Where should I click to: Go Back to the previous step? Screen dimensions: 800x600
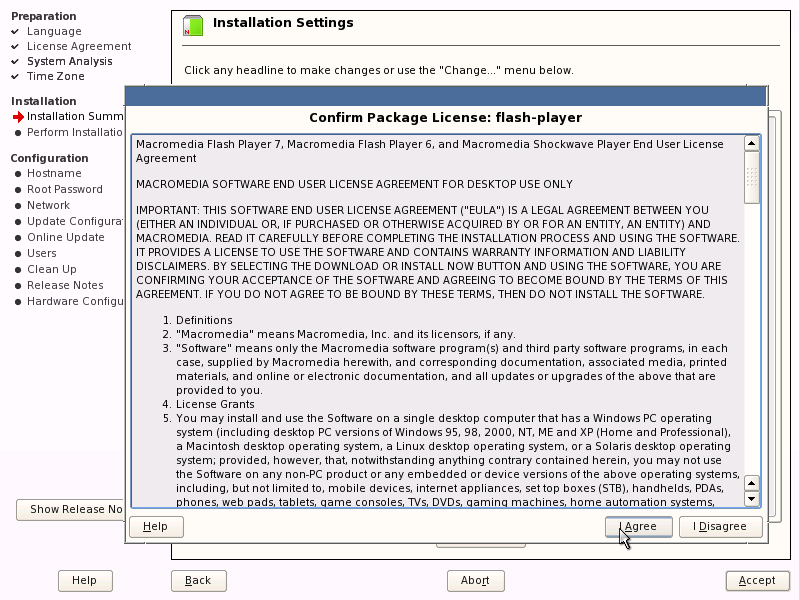tap(198, 581)
